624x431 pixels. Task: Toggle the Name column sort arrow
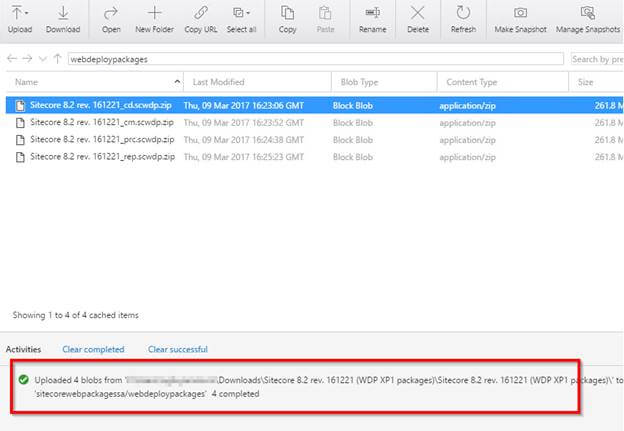point(177,82)
